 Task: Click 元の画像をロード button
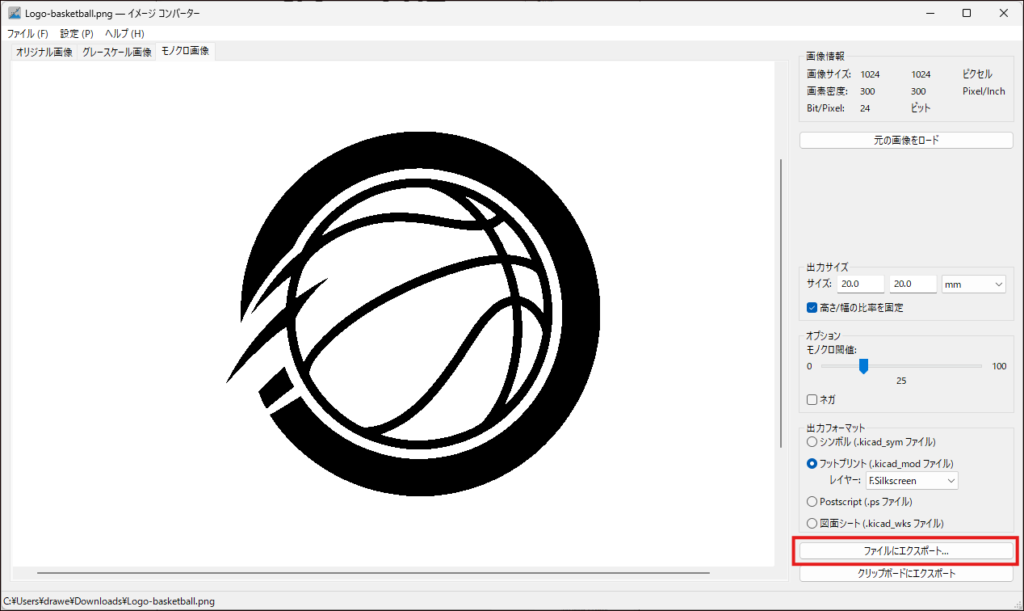coord(906,140)
